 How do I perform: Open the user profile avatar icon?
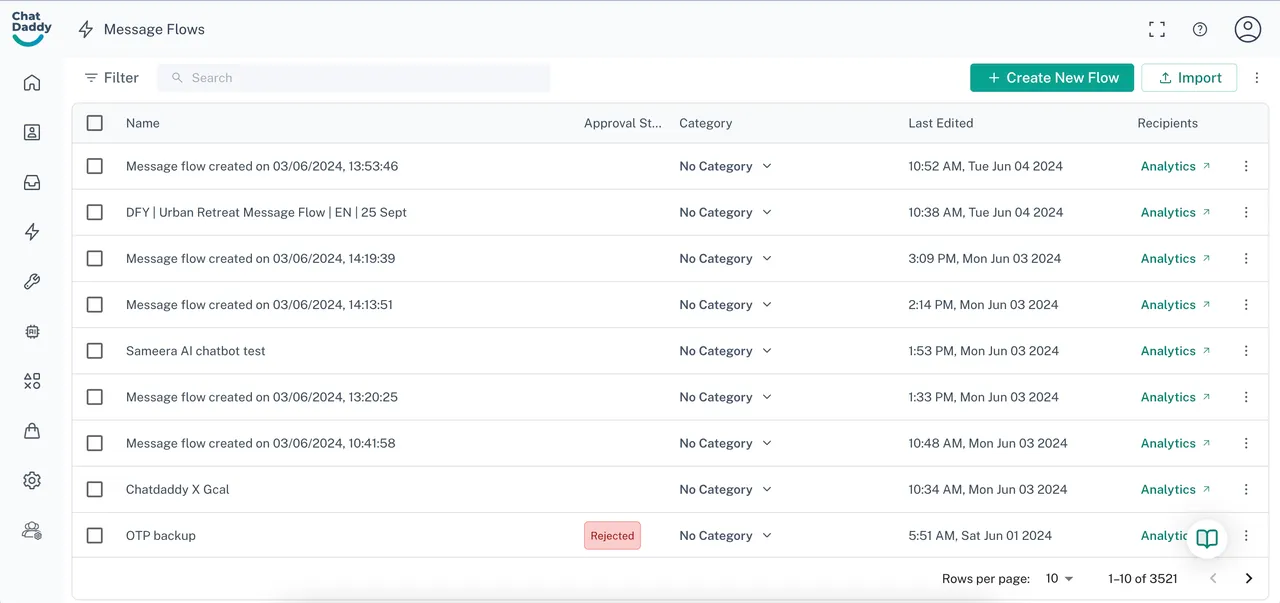click(x=1247, y=30)
